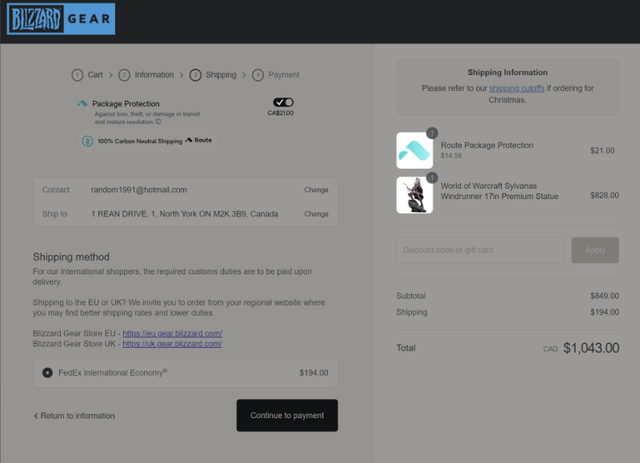Open Blizzard Gear Store EU link

tap(172, 333)
